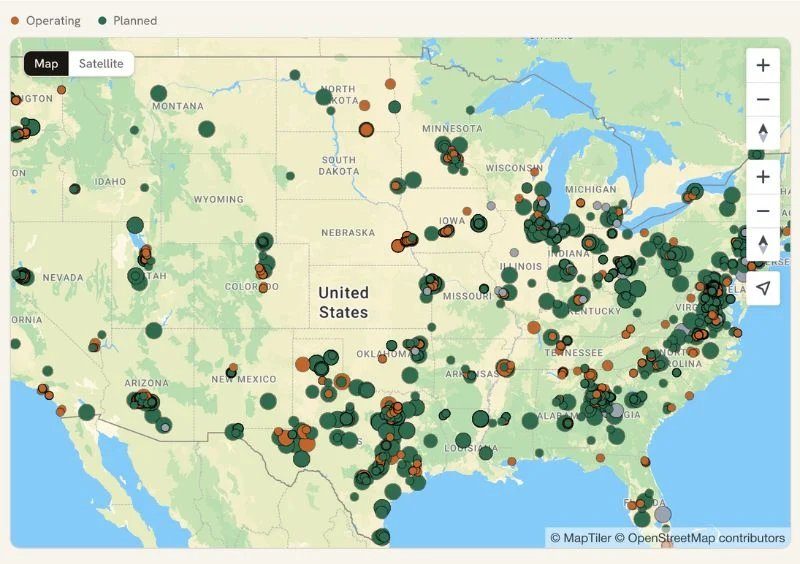800x564 pixels.
Task: Click the ILLINOIS state label
Action: pos(521,266)
